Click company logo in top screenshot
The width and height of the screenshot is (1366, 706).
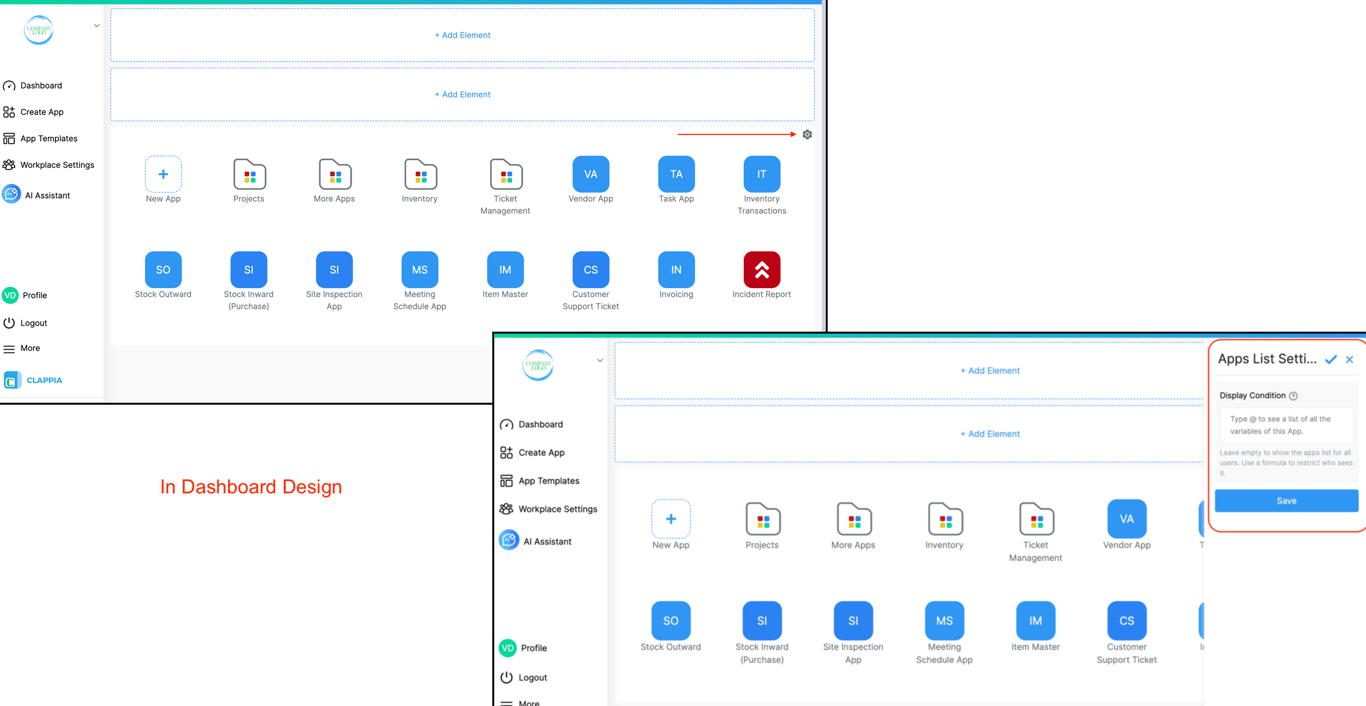[x=39, y=30]
